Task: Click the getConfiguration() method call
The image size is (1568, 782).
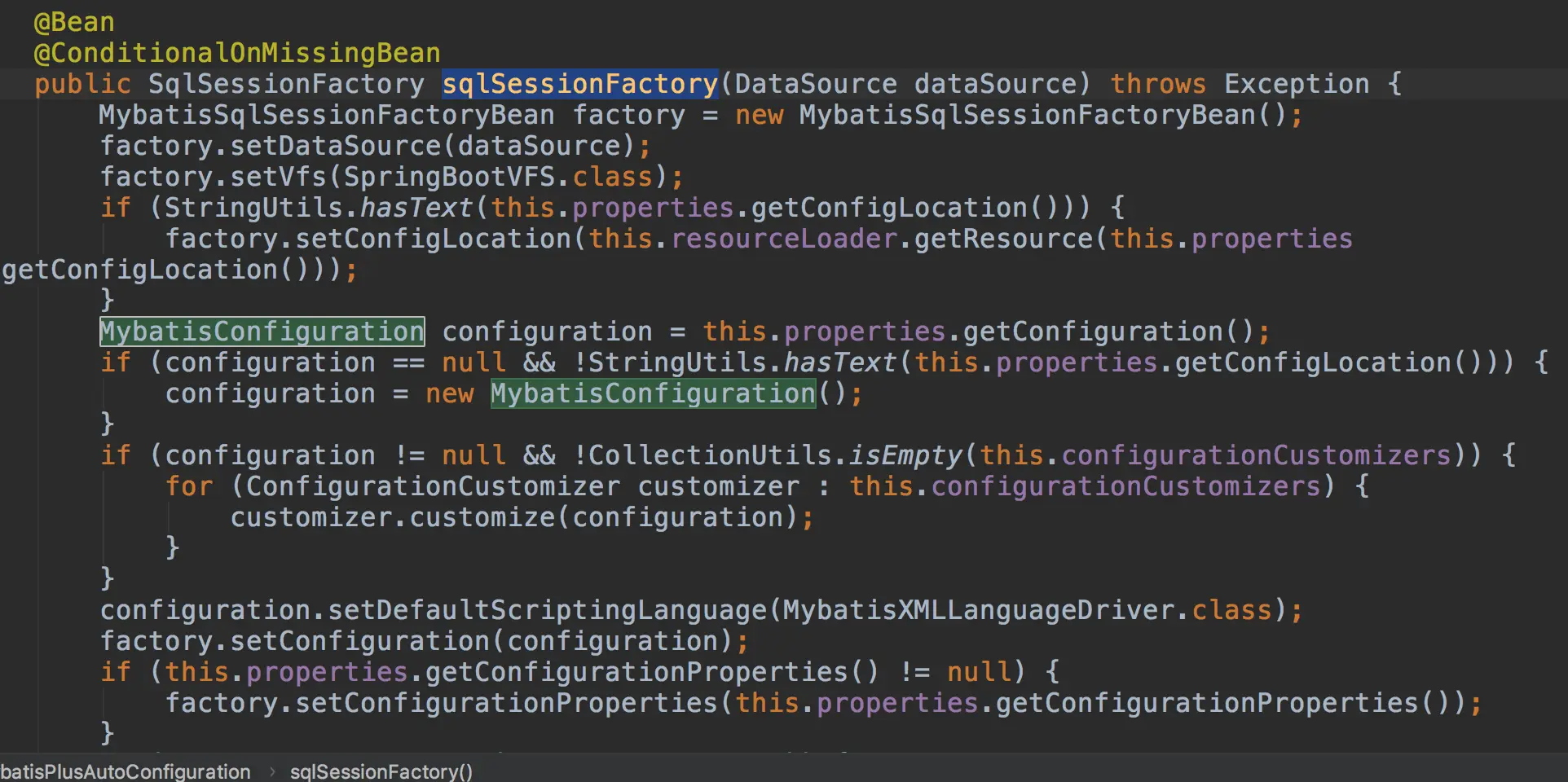Action: click(x=1109, y=332)
